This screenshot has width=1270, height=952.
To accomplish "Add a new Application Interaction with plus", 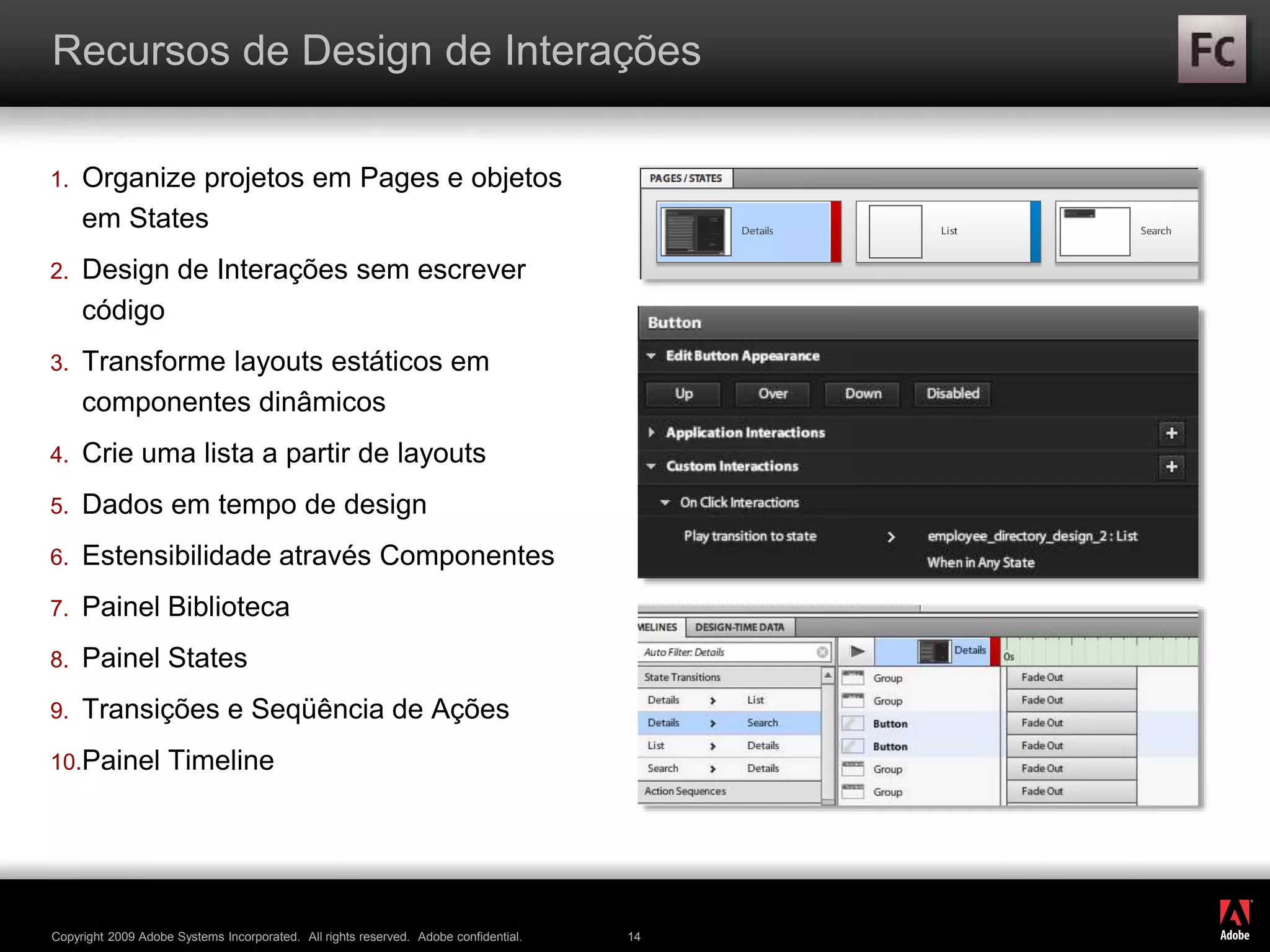I will point(1171,433).
